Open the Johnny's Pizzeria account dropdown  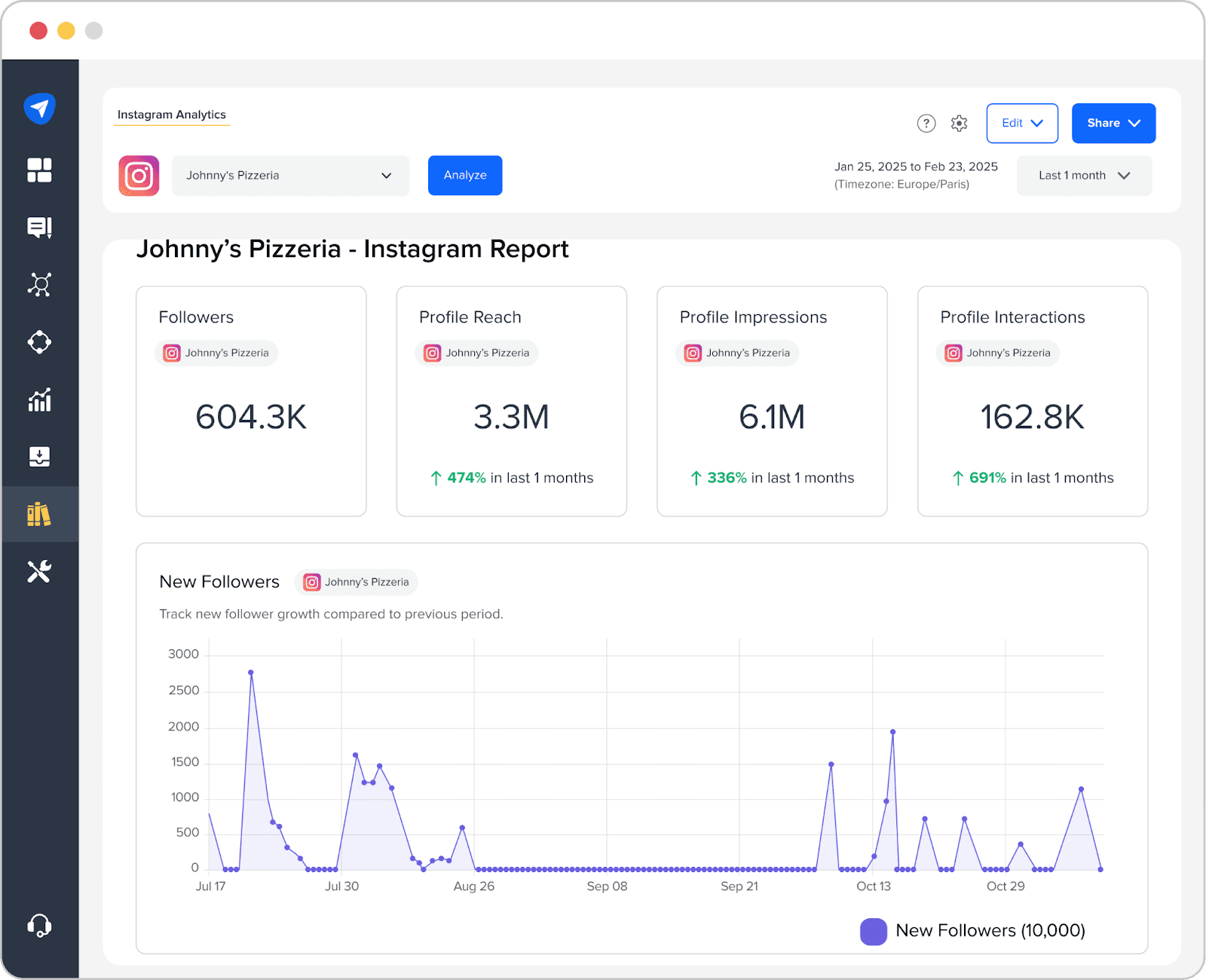(290, 175)
